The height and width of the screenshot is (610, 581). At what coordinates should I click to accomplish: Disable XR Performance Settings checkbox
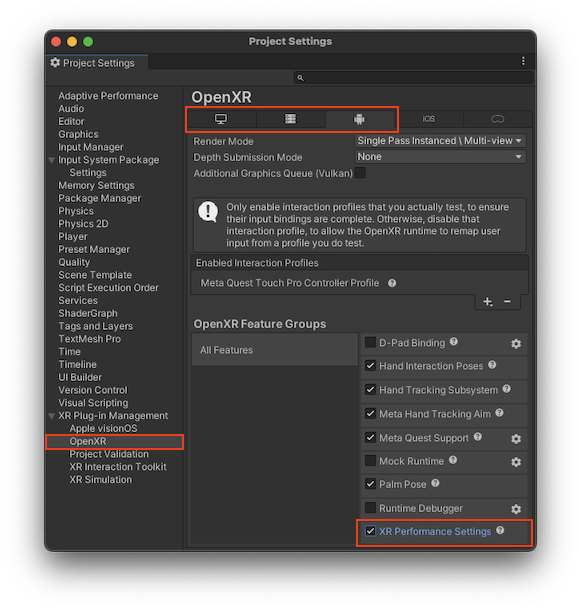370,531
